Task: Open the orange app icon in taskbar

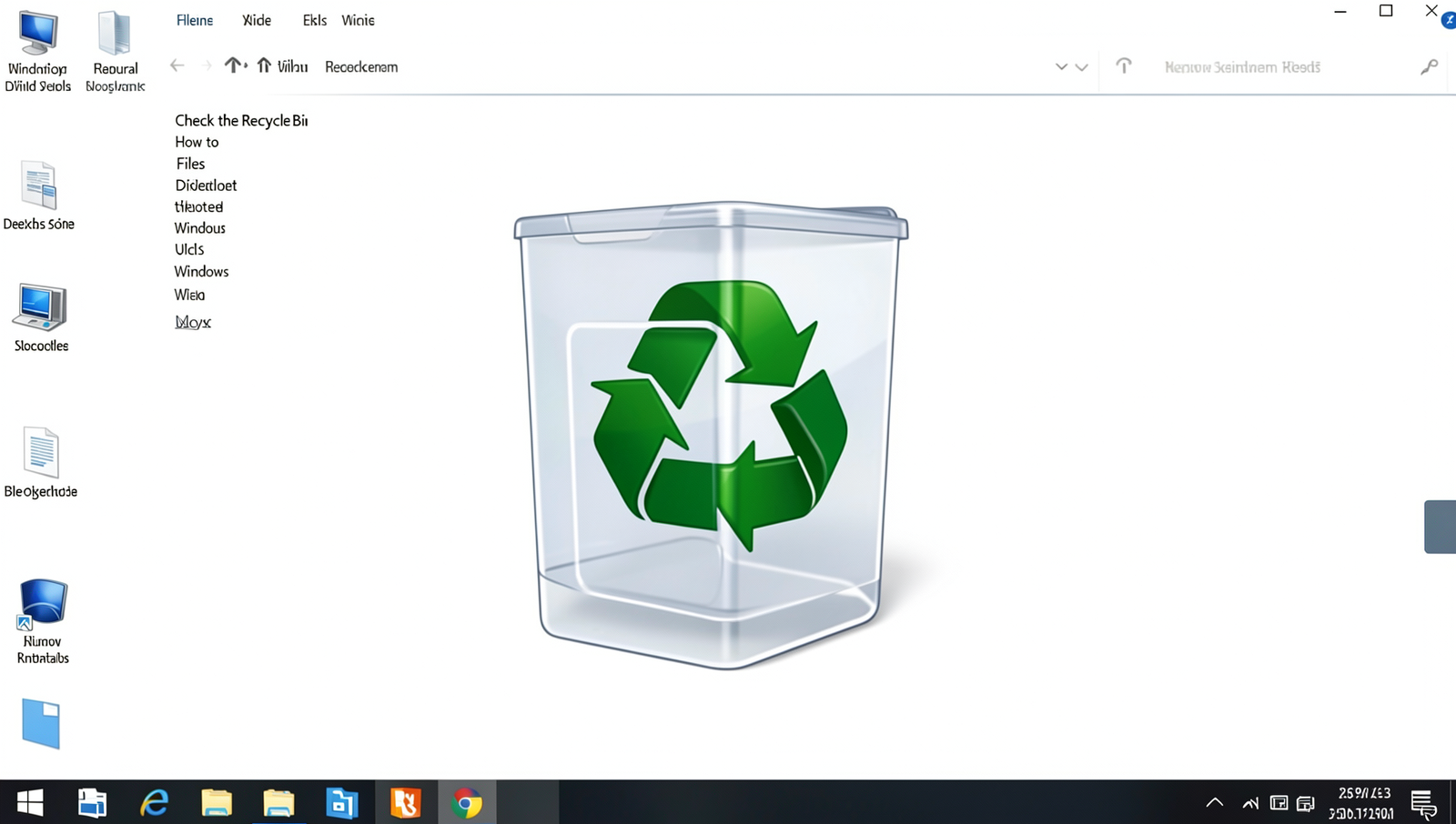Action: tap(406, 803)
